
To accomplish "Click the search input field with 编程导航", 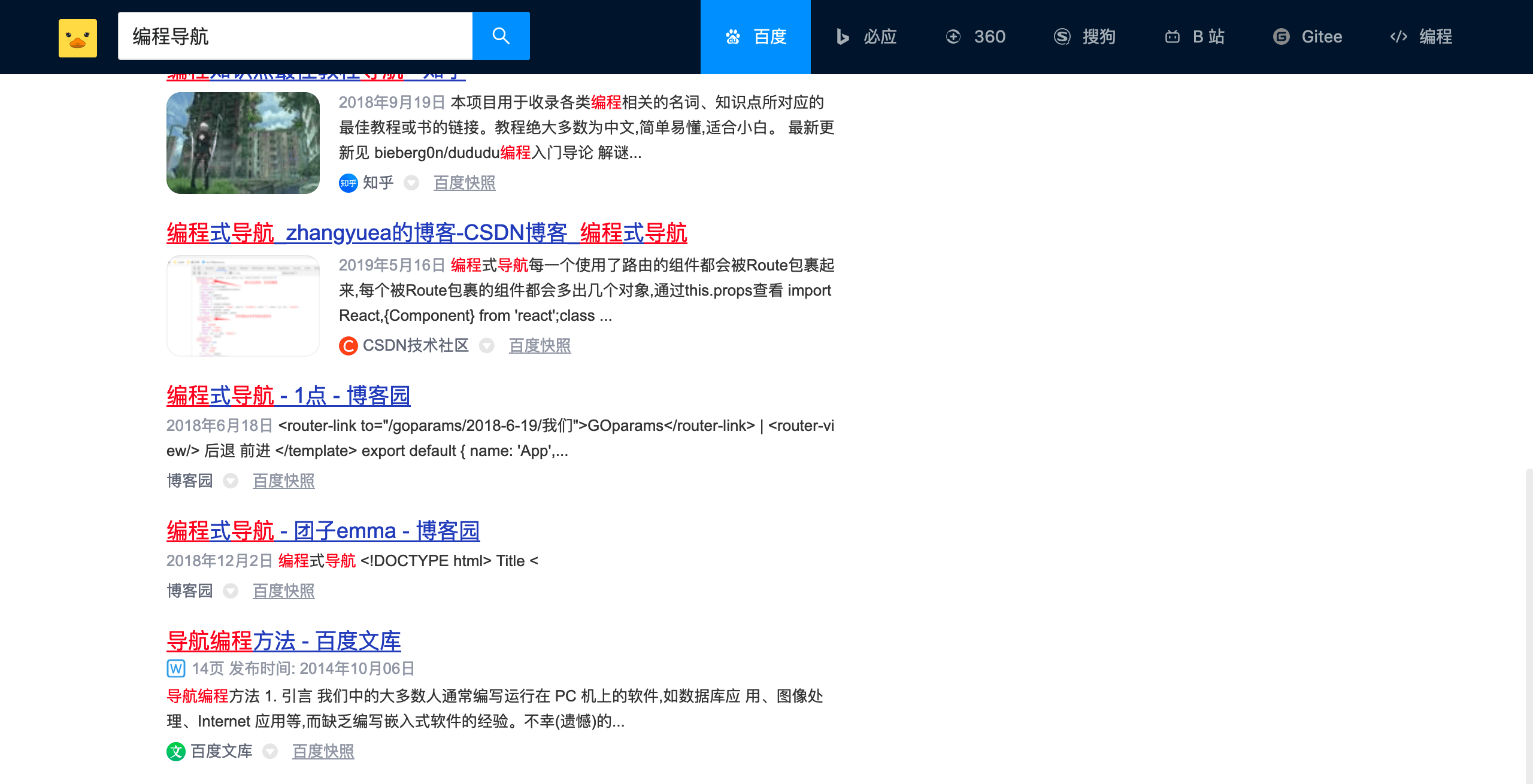I will (295, 36).
